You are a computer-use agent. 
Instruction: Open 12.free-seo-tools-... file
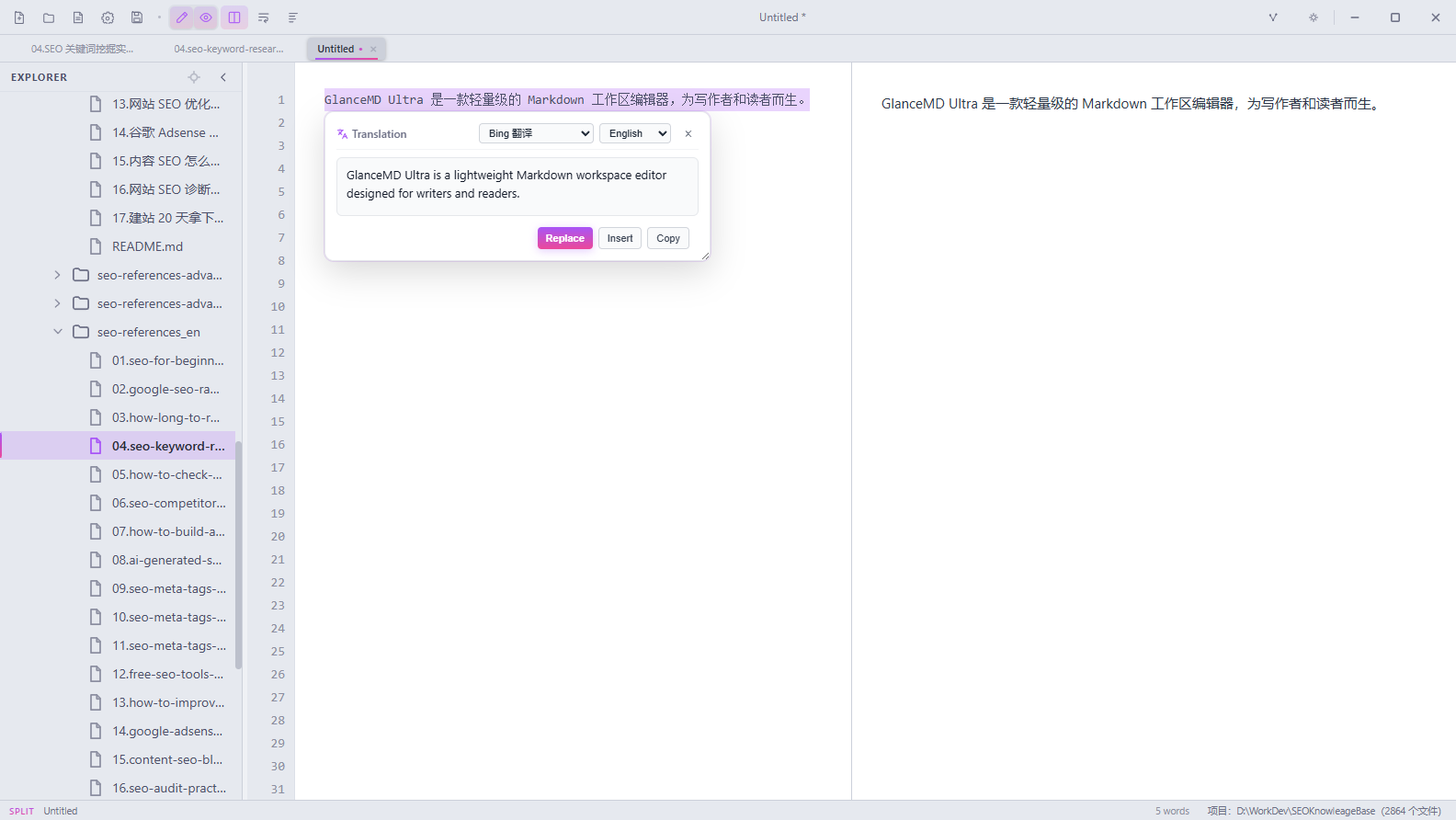[118, 674]
